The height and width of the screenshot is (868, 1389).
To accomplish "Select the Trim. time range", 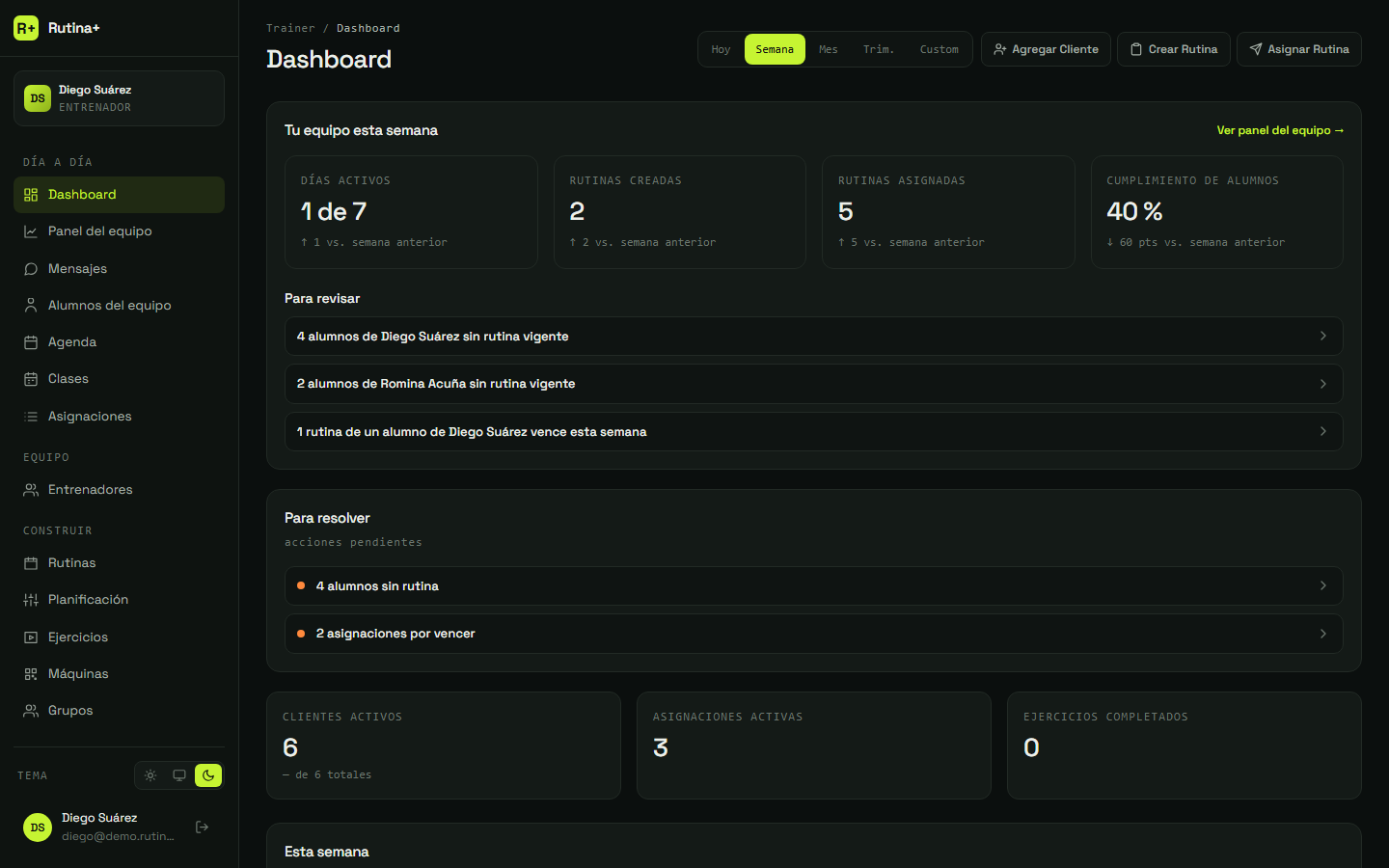I will tap(879, 49).
